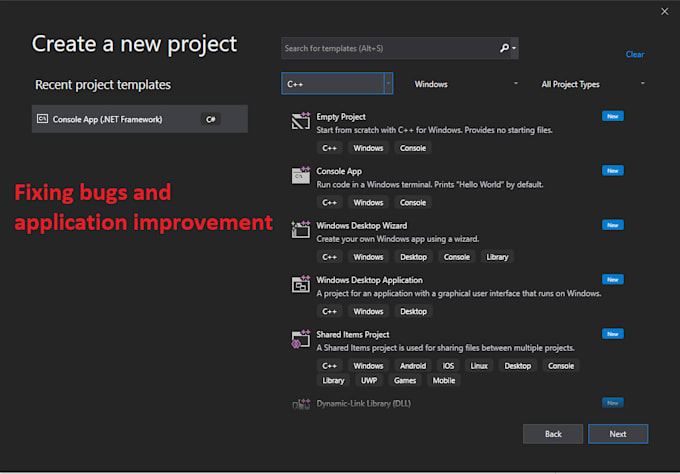Image resolution: width=680 pixels, height=474 pixels.
Task: Click the Dynamic-Link Library template icon
Action: 301,404
